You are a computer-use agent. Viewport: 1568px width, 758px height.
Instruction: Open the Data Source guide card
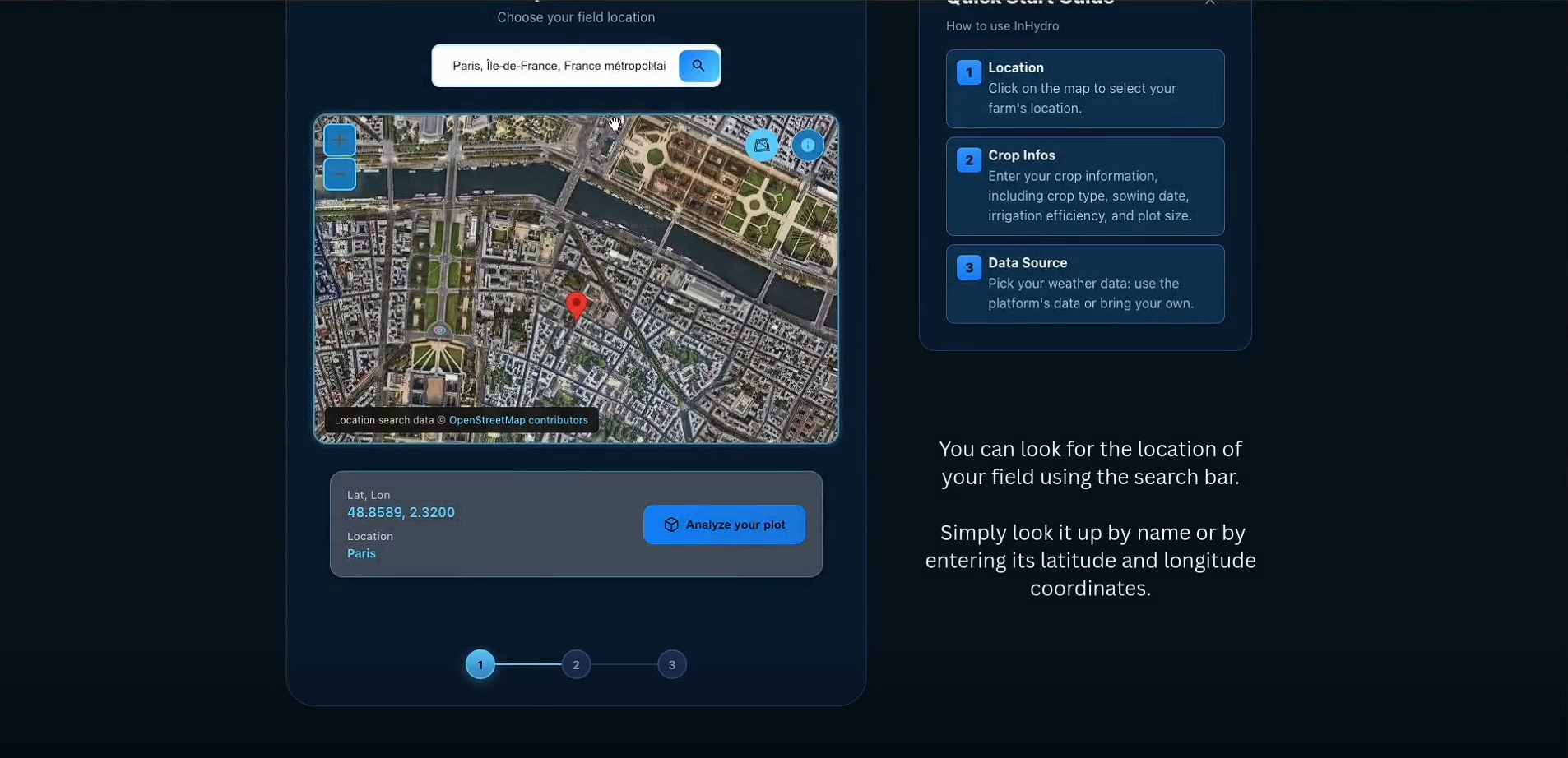(1085, 284)
